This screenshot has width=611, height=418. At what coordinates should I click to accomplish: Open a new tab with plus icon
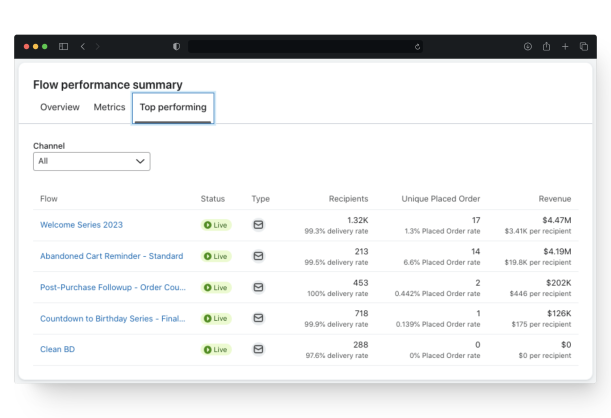click(x=565, y=47)
